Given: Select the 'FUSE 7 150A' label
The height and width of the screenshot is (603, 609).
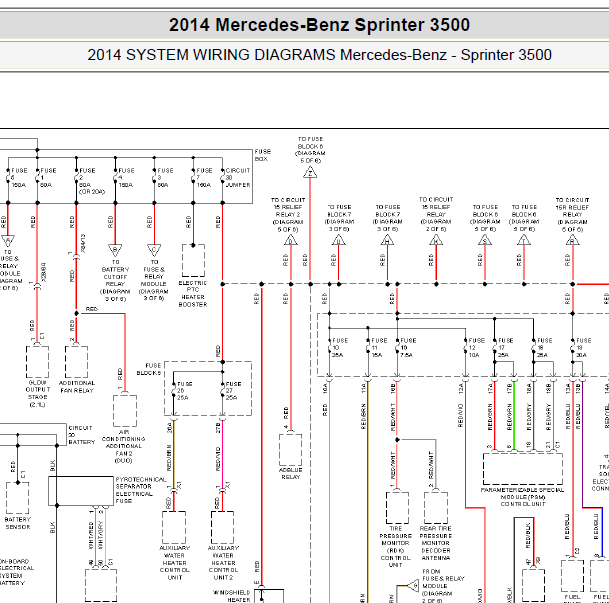Looking at the screenshot, I should point(204,178).
